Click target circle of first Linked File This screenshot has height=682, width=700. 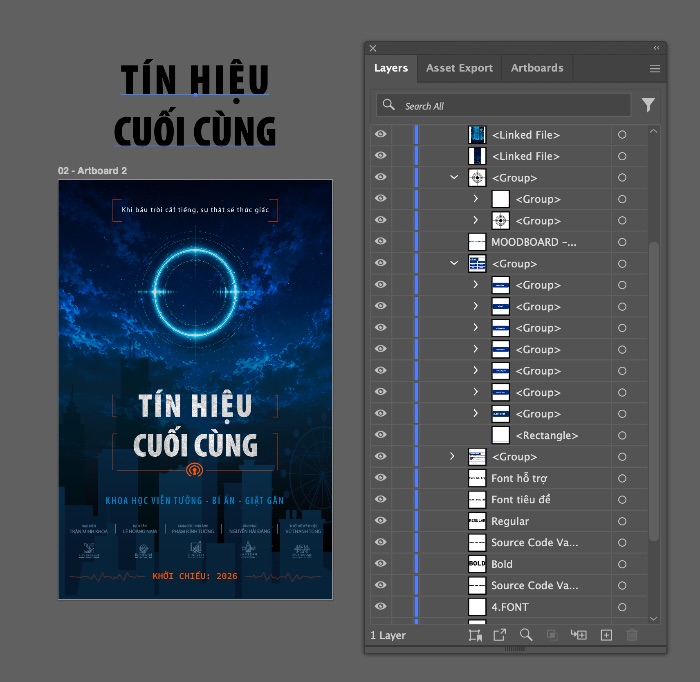(x=622, y=135)
